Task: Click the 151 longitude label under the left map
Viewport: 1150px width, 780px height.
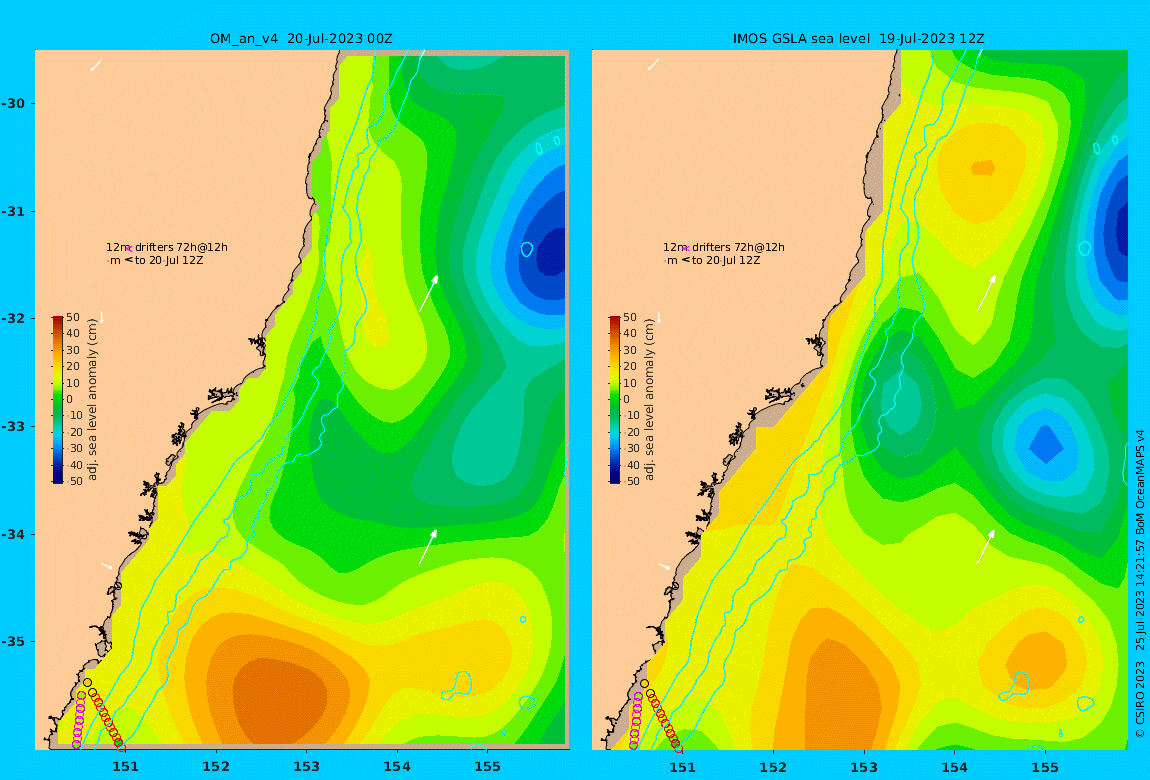Action: pyautogui.click(x=125, y=767)
